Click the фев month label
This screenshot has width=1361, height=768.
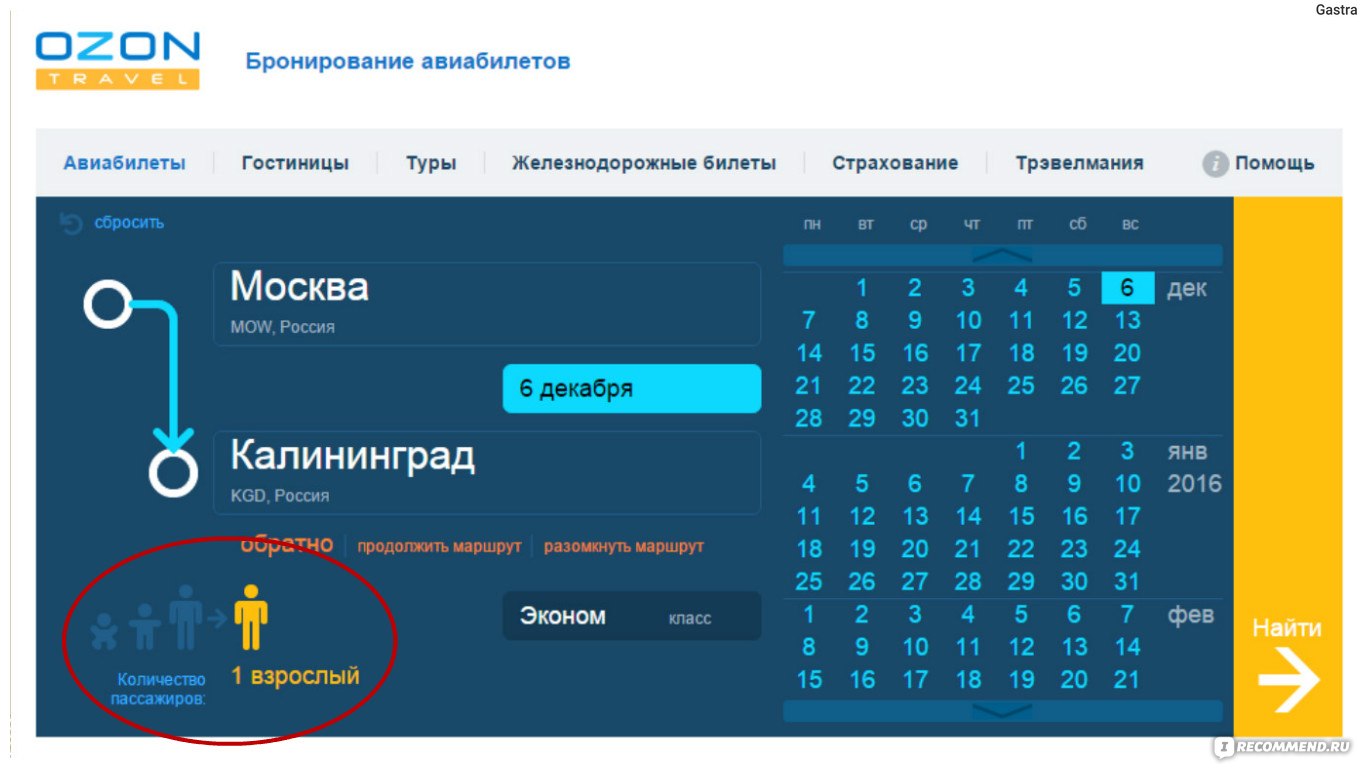(x=1190, y=614)
